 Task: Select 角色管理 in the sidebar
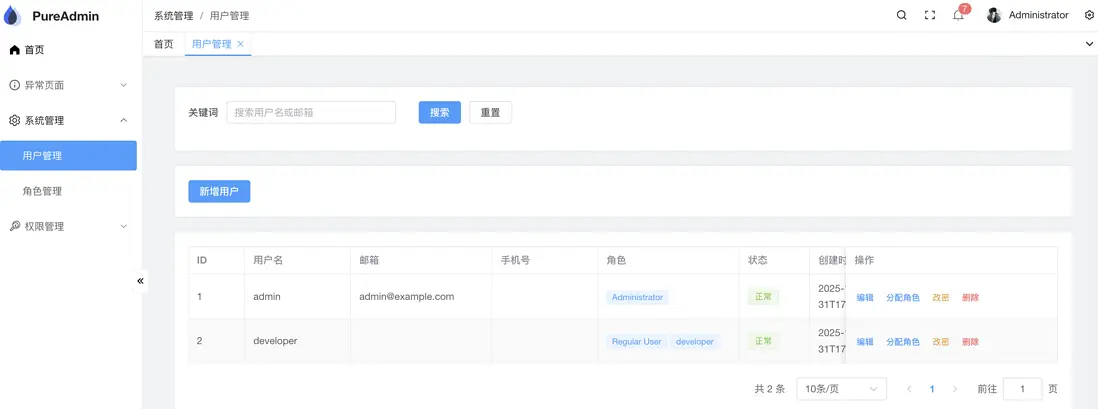click(68, 191)
